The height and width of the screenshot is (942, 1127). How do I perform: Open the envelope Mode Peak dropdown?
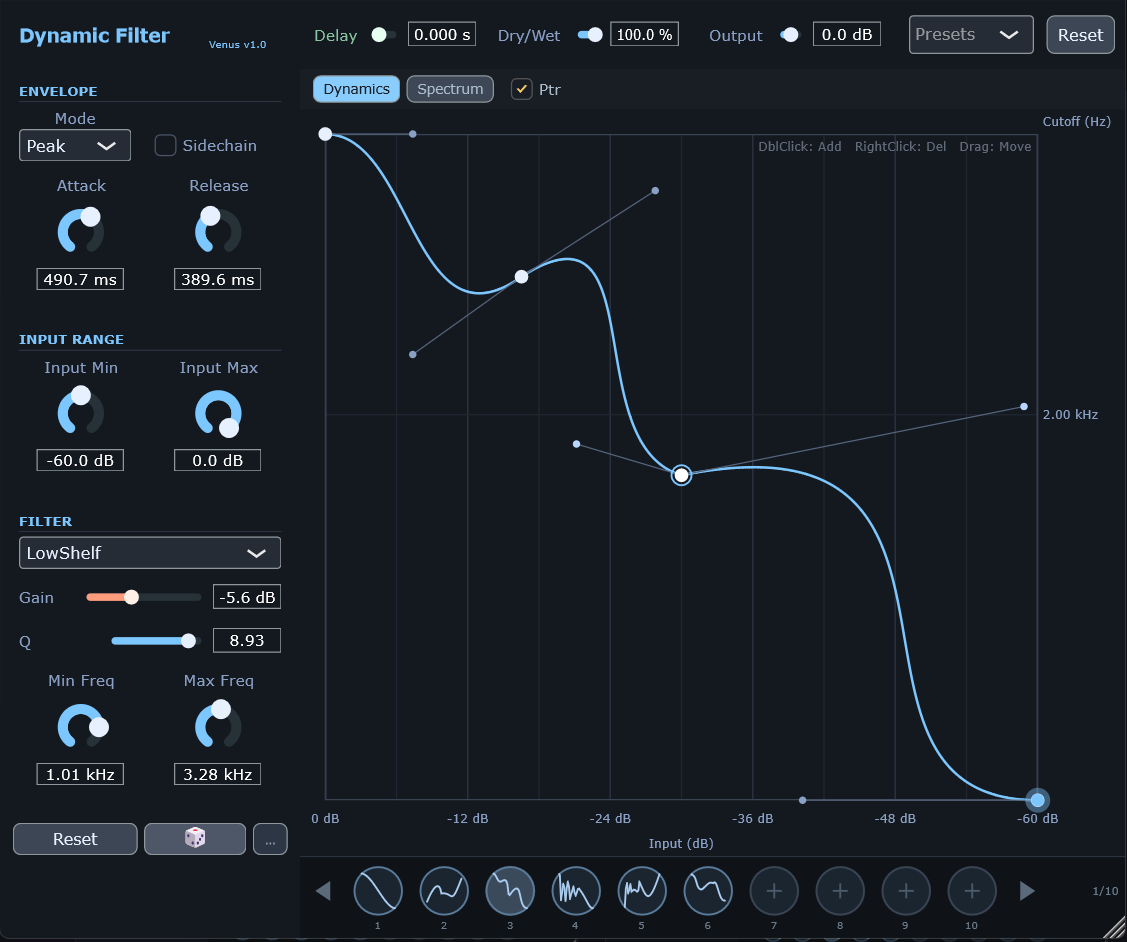coord(75,146)
